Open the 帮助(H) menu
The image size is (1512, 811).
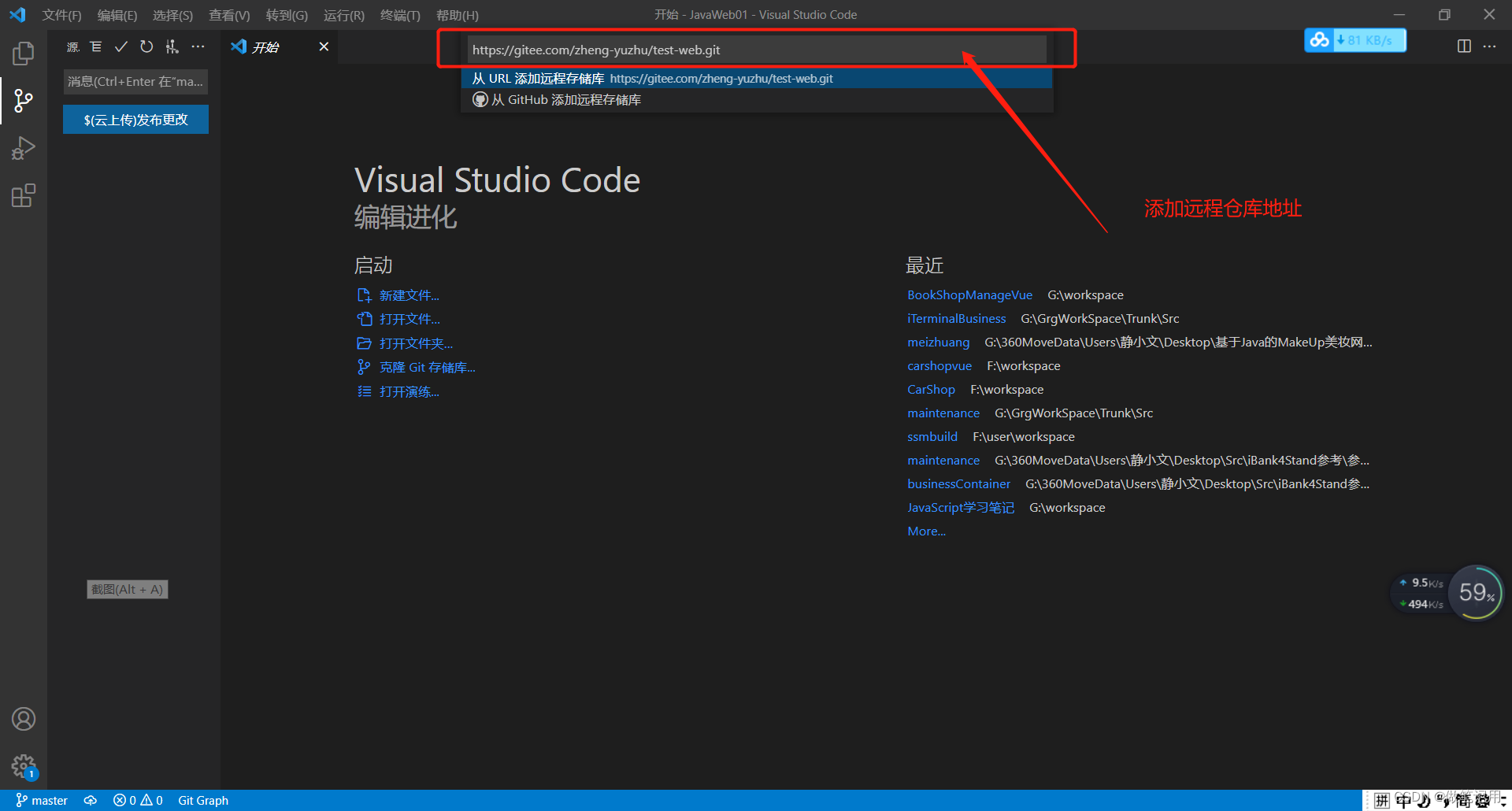458,15
